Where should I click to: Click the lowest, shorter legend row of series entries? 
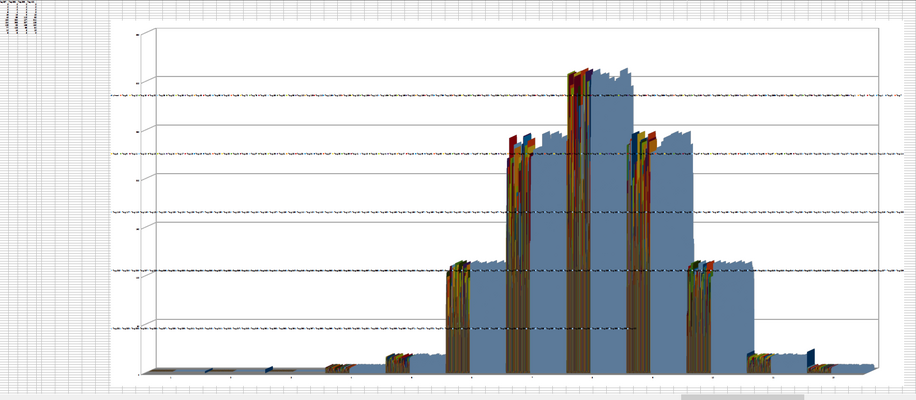(x=373, y=329)
